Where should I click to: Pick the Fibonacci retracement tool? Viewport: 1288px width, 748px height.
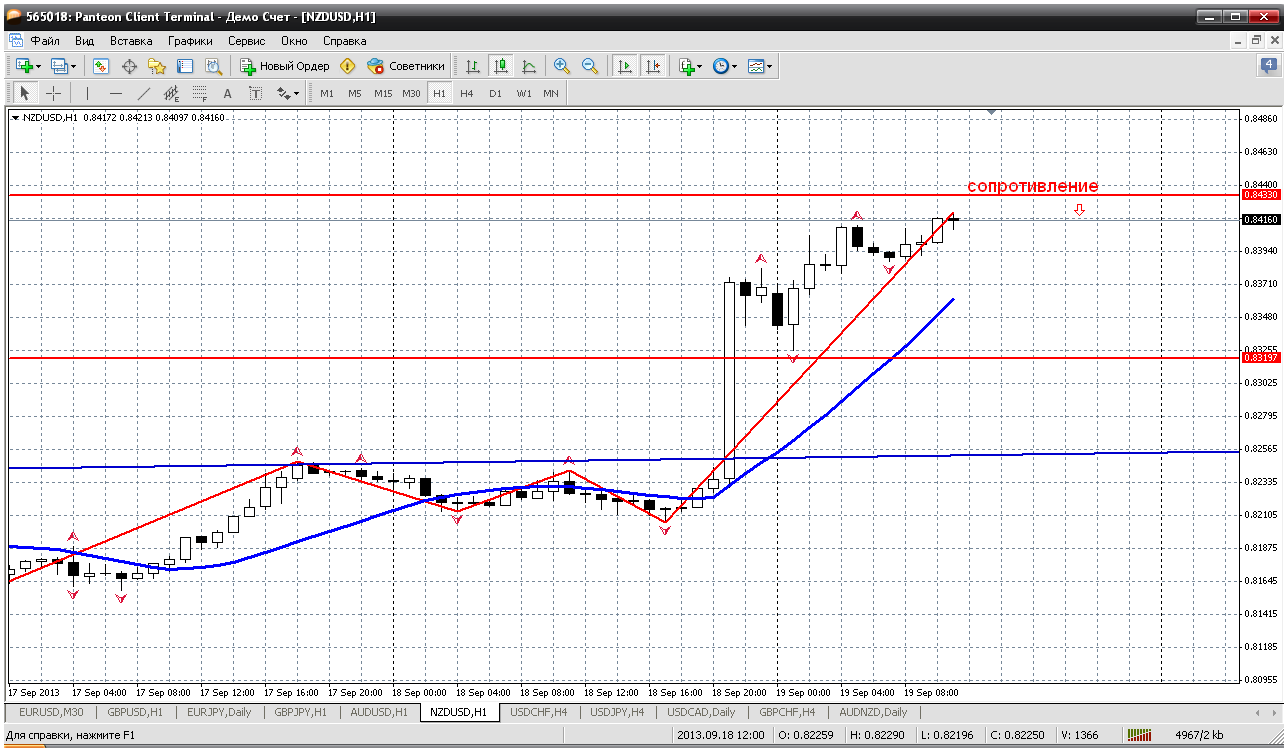pos(199,93)
